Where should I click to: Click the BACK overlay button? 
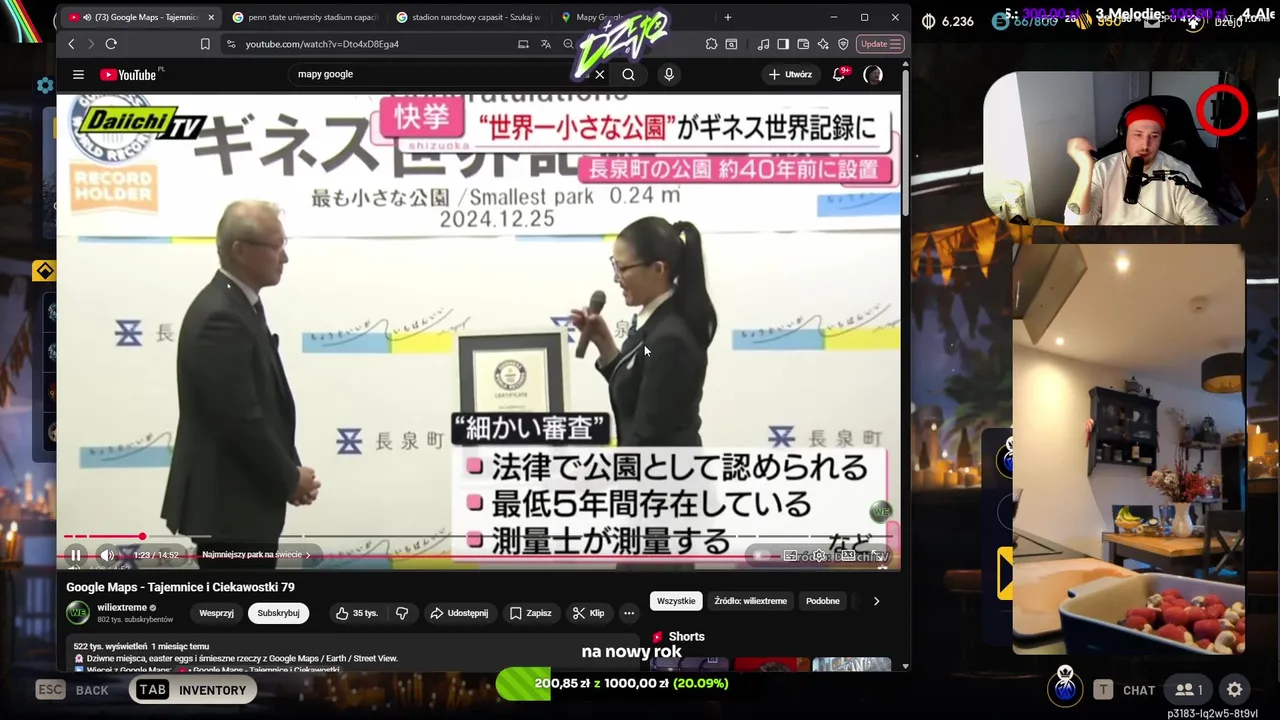coord(72,690)
